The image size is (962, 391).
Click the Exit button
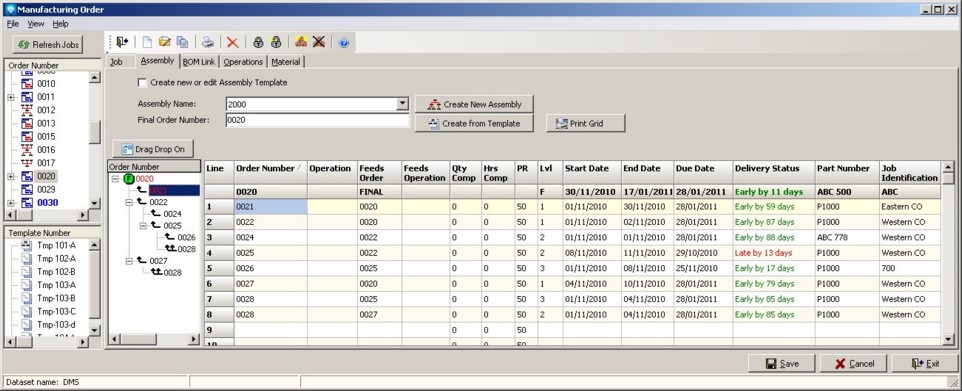click(925, 363)
